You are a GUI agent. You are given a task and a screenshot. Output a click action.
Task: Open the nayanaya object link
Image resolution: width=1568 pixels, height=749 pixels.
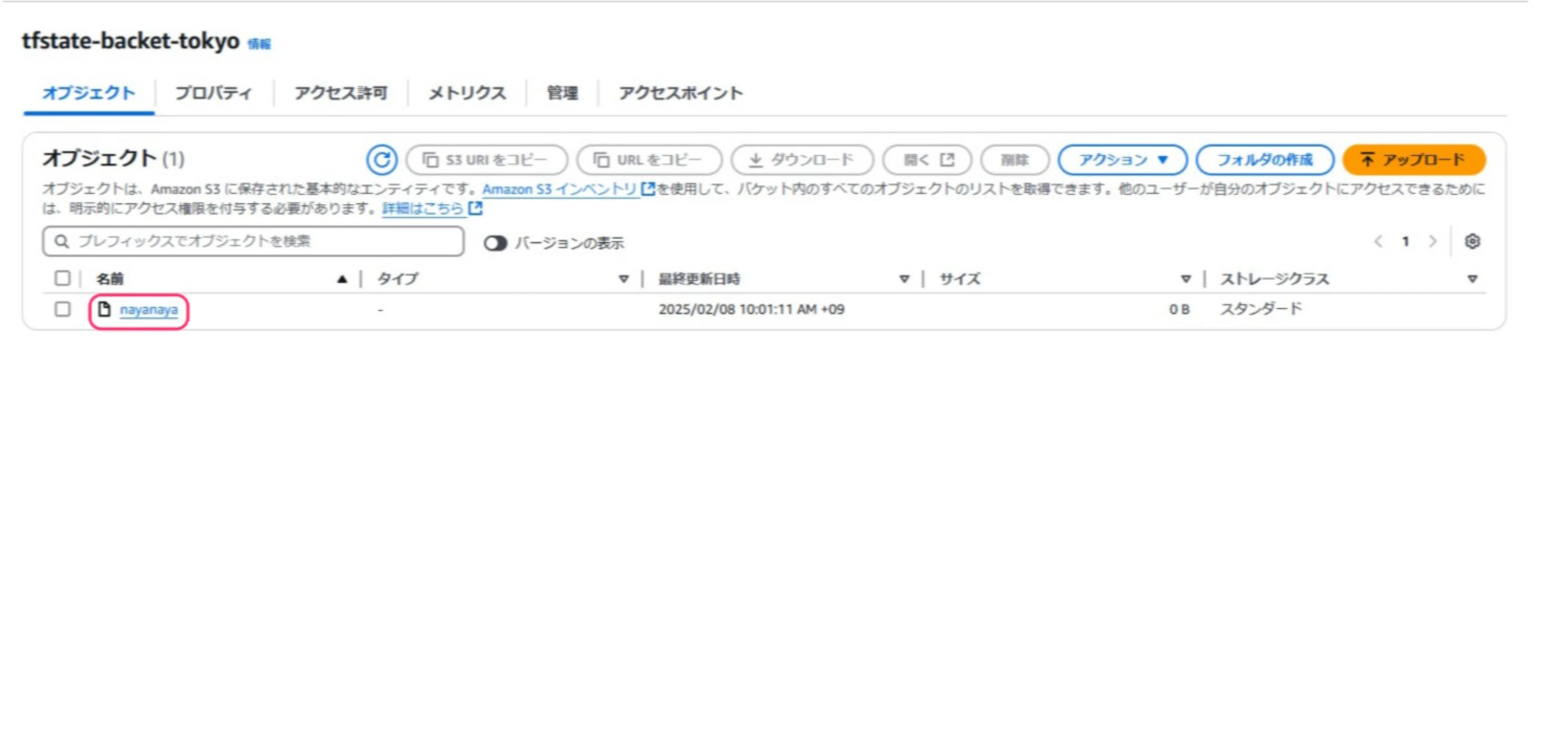coord(148,310)
